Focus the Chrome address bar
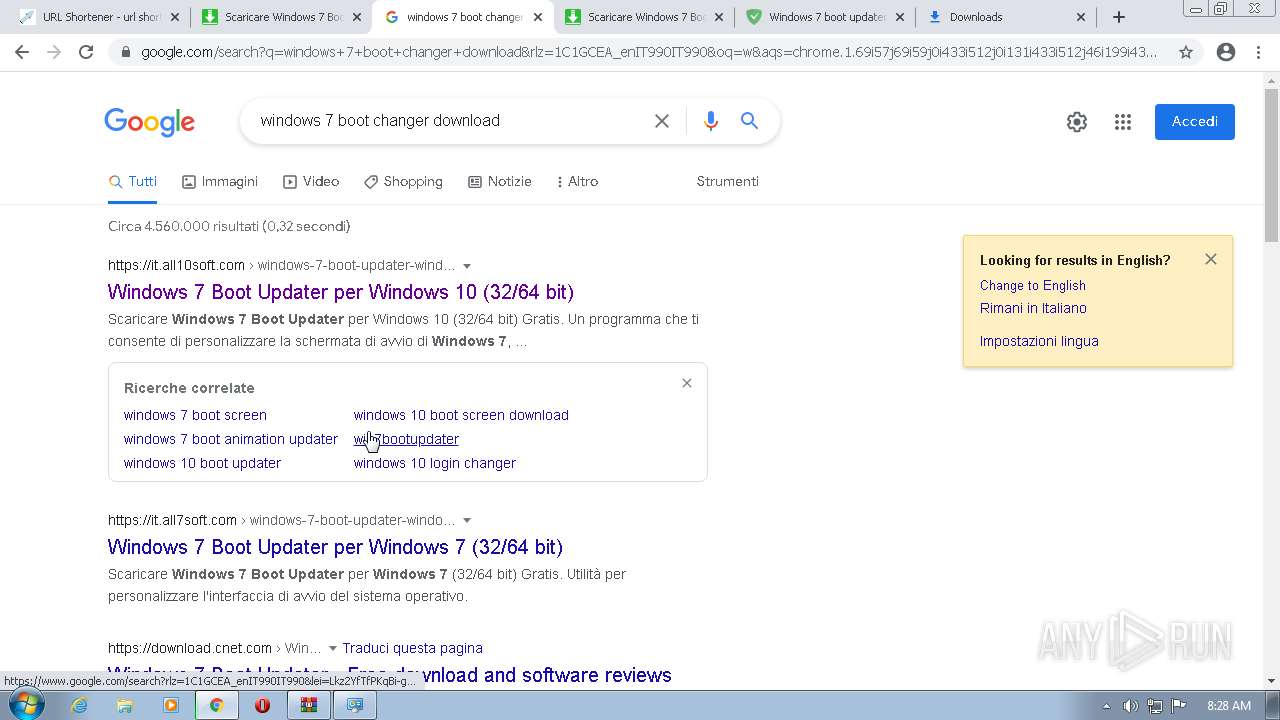This screenshot has width=1280, height=720. click(x=648, y=52)
